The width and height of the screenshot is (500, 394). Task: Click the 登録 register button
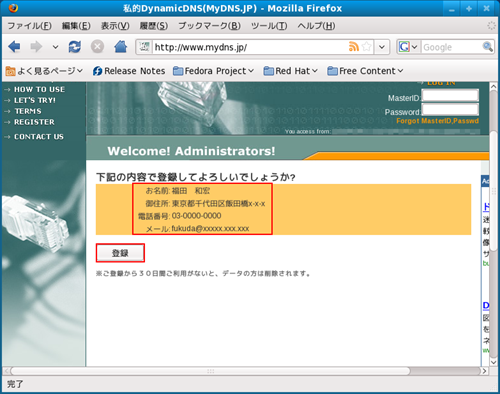120,253
